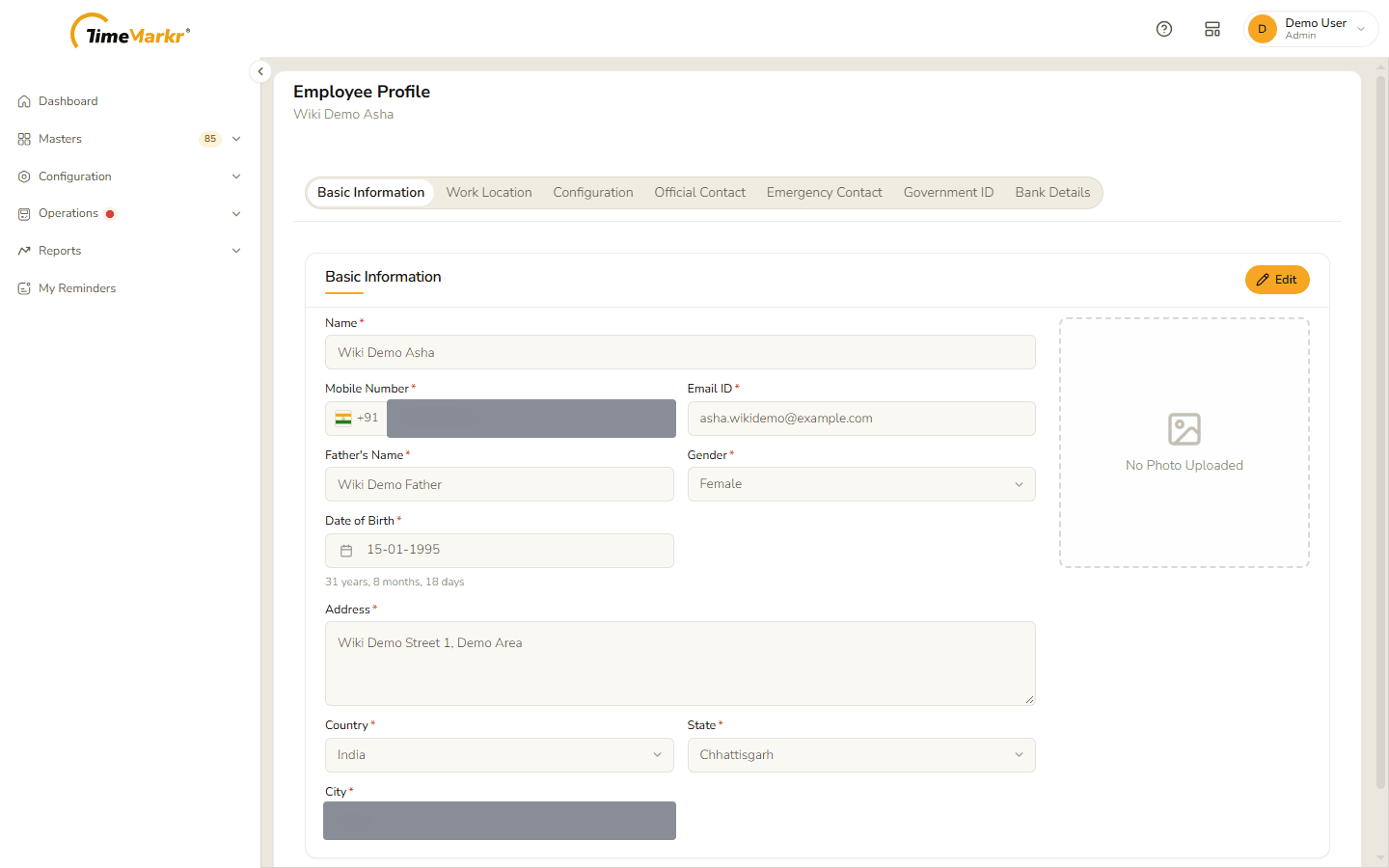The height and width of the screenshot is (868, 1389).
Task: Click the India flag country code
Action: 357,419
